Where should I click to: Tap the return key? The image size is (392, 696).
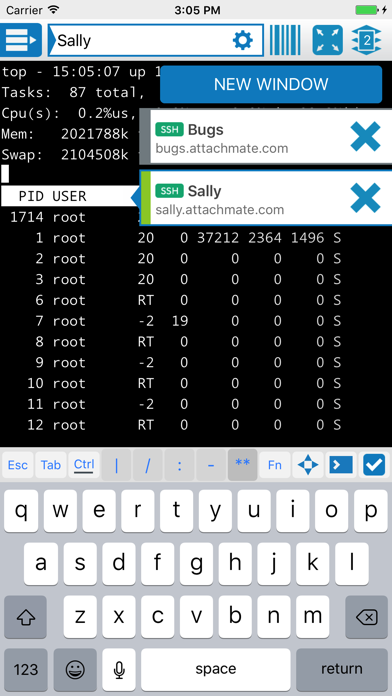(x=342, y=669)
